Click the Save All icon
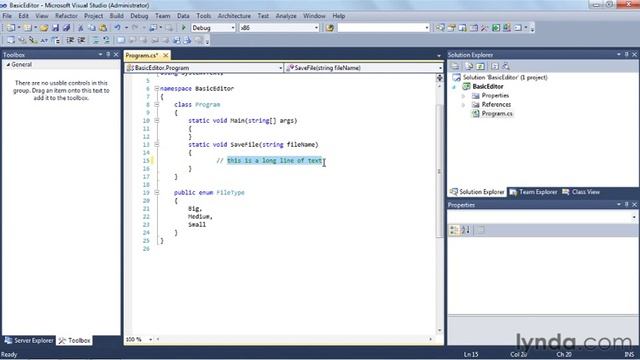 click(x=66, y=28)
